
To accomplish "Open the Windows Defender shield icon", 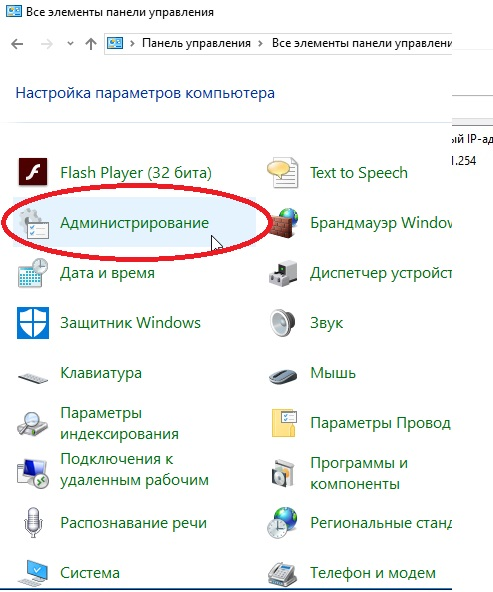I will [x=33, y=323].
